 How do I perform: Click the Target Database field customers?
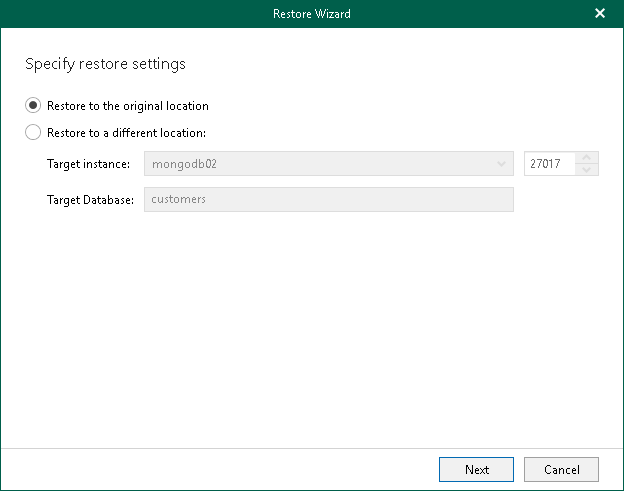click(x=329, y=199)
